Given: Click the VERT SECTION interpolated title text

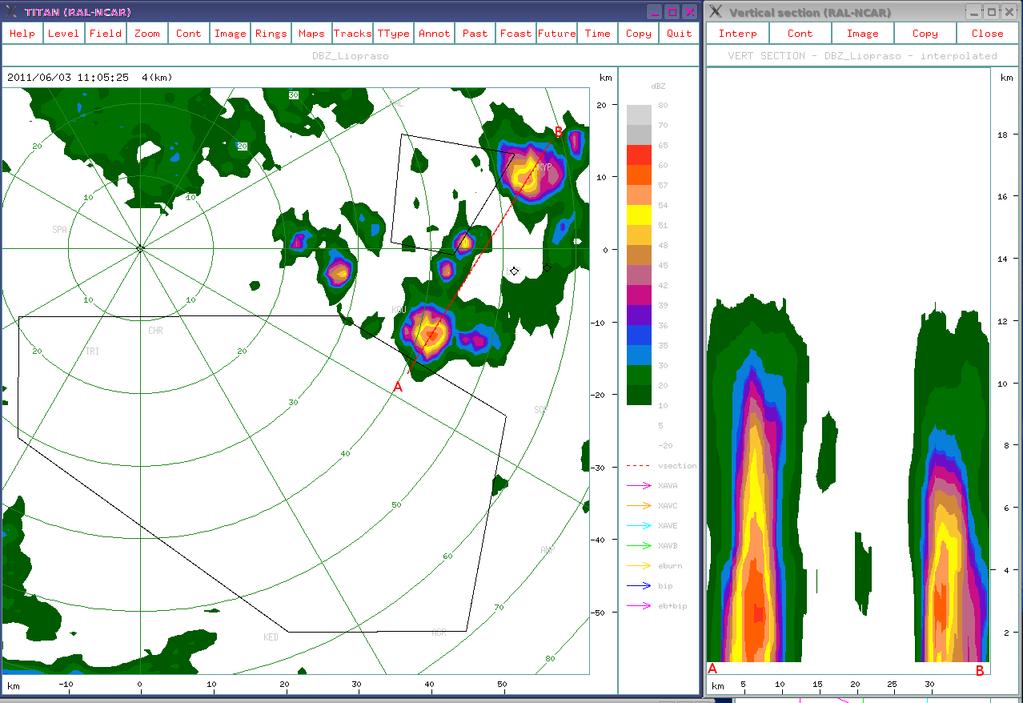Looking at the screenshot, I should [863, 56].
